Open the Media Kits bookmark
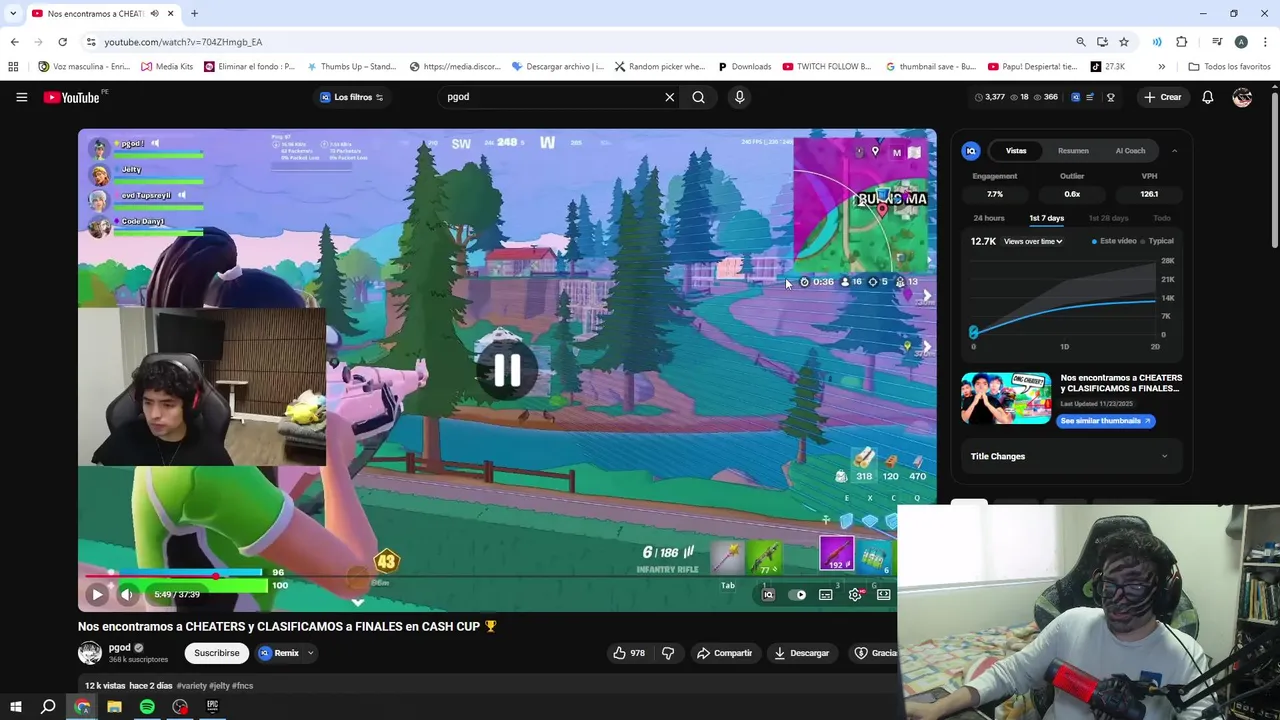 (166, 67)
